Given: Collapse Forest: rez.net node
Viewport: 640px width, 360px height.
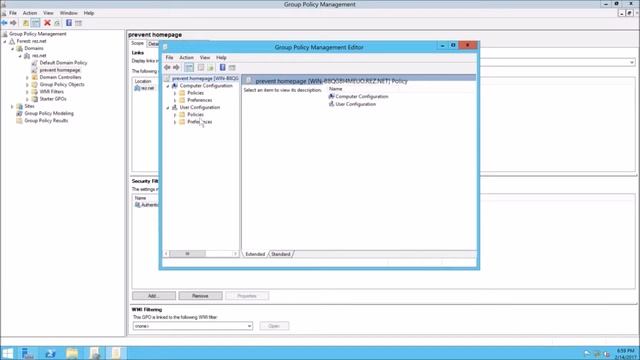Looking at the screenshot, I should point(5,41).
